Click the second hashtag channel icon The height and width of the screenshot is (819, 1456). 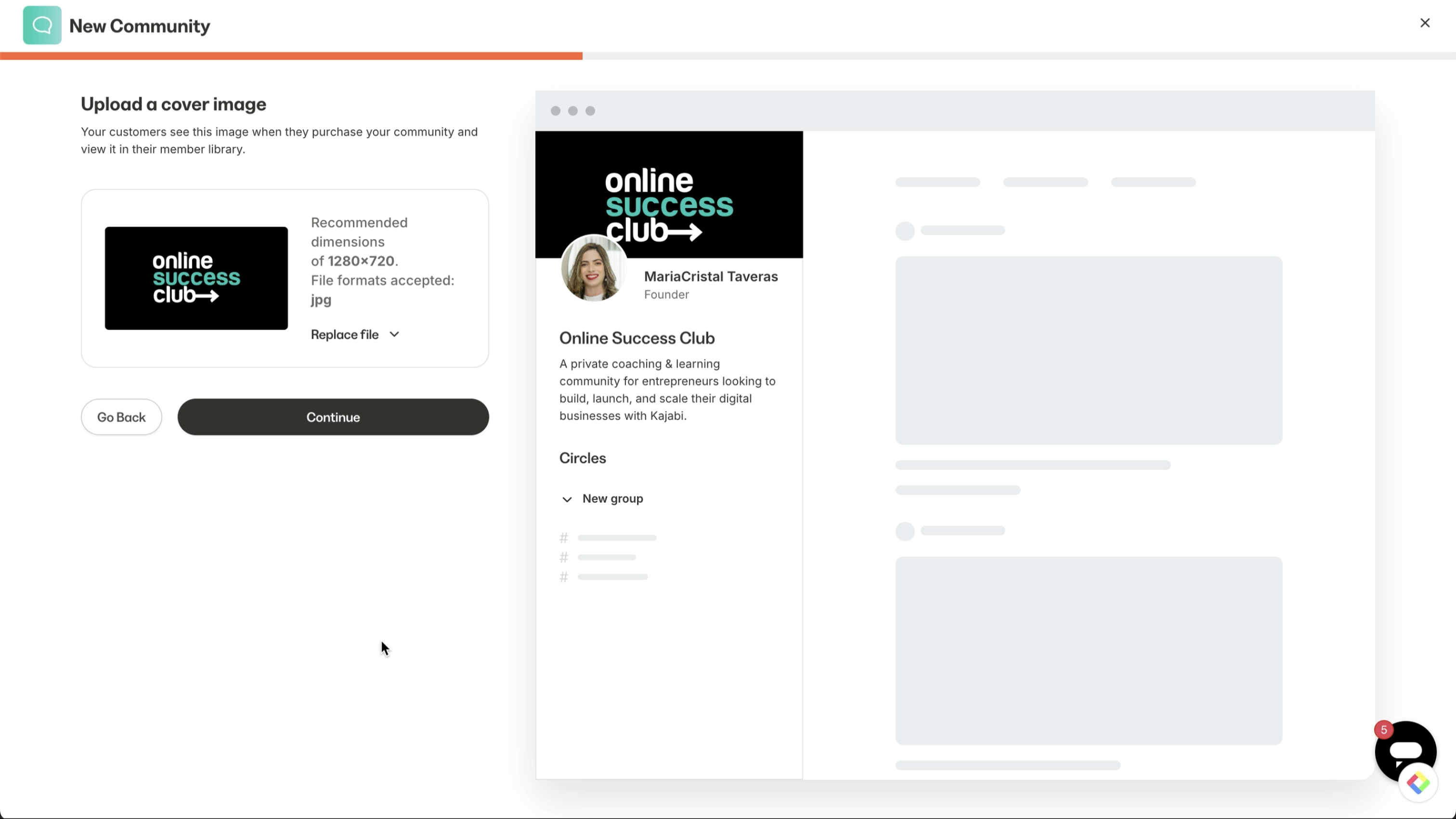563,558
